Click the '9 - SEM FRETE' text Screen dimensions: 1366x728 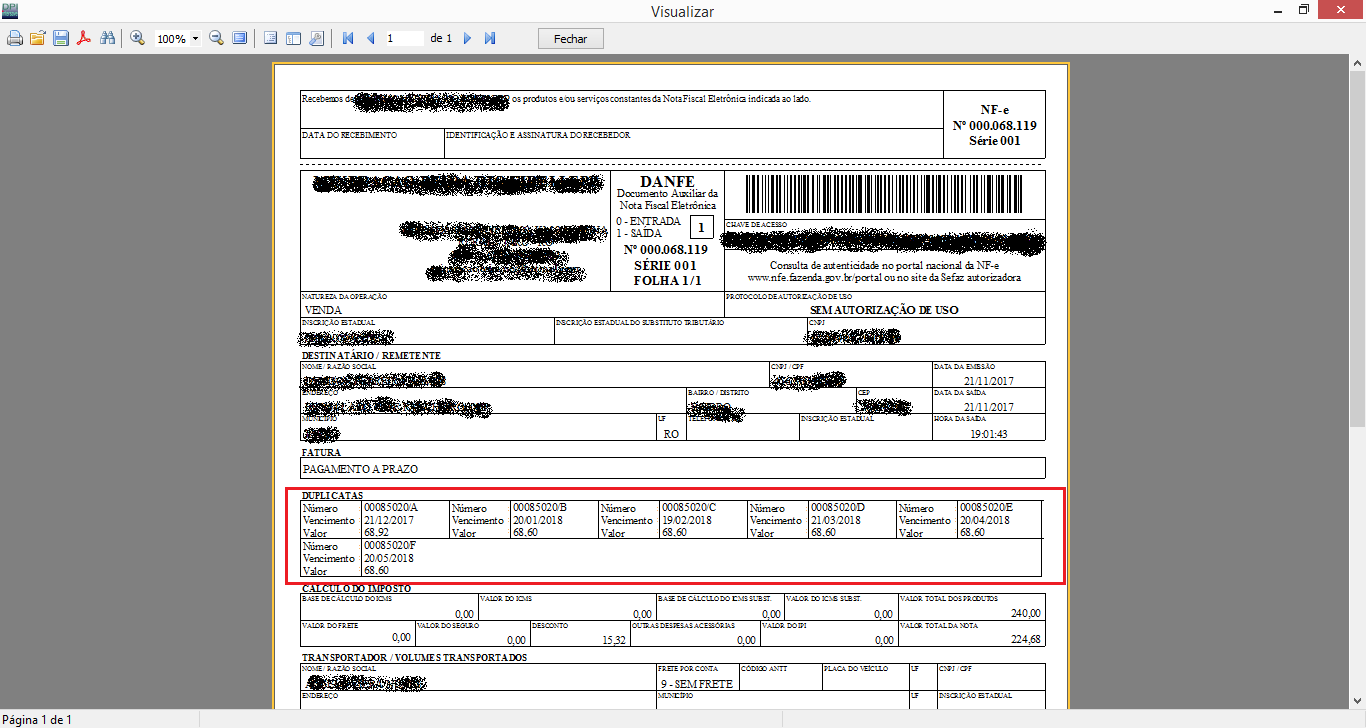pyautogui.click(x=697, y=684)
